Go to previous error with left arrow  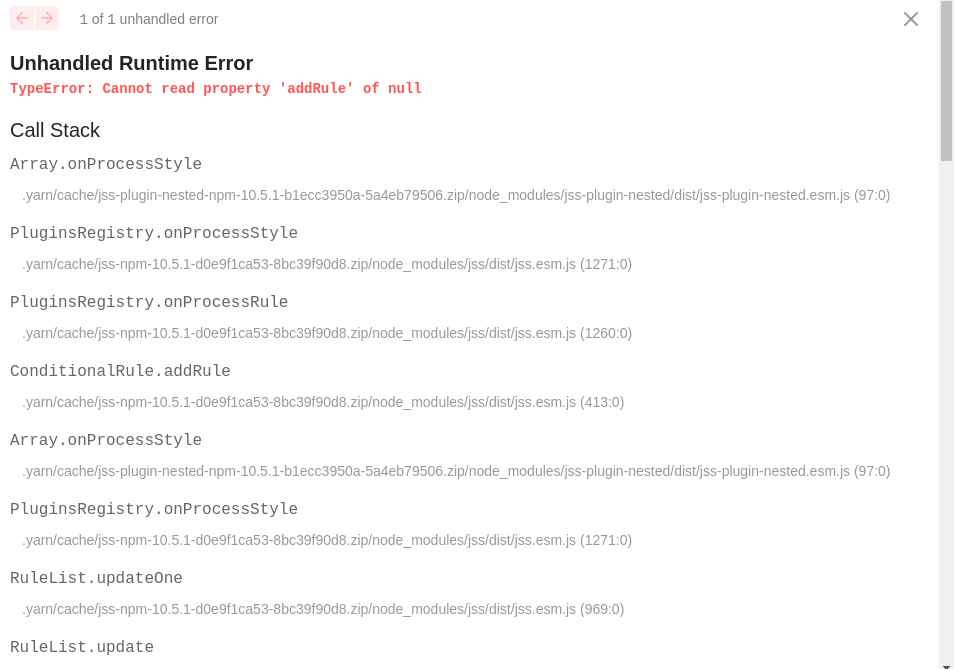(22, 18)
